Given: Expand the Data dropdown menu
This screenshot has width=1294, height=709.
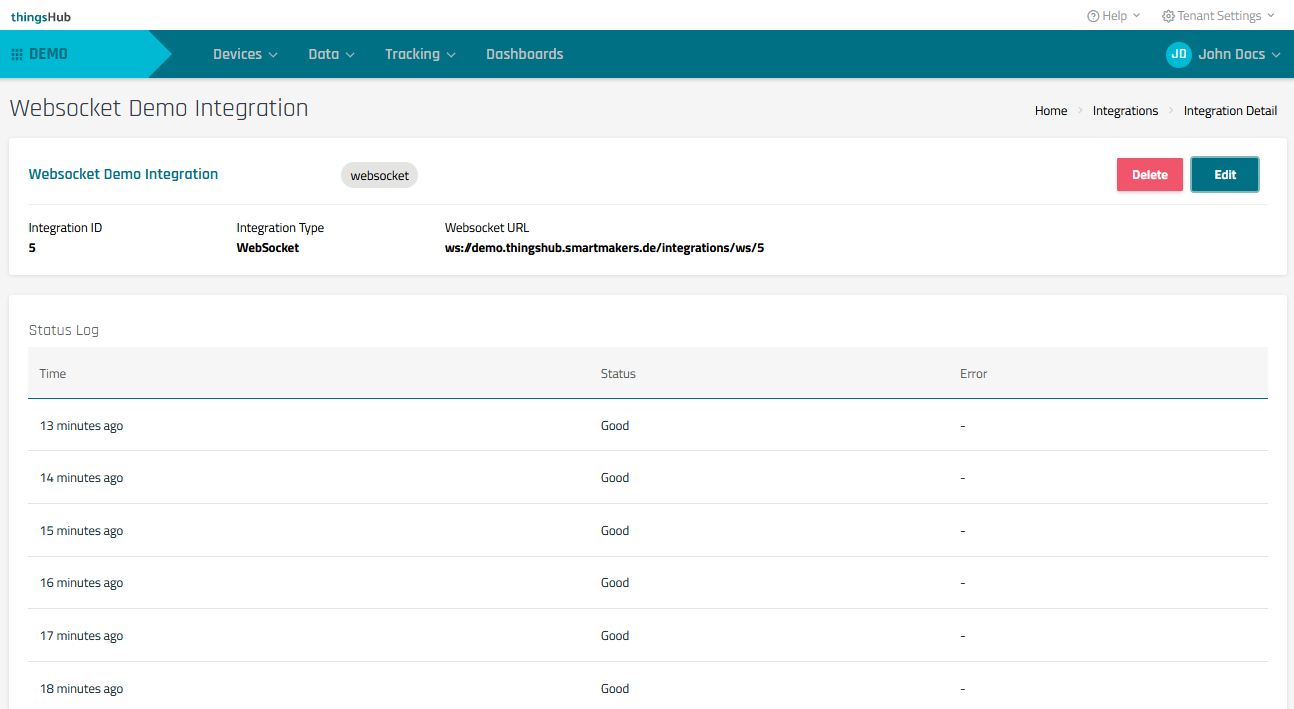Looking at the screenshot, I should (331, 54).
